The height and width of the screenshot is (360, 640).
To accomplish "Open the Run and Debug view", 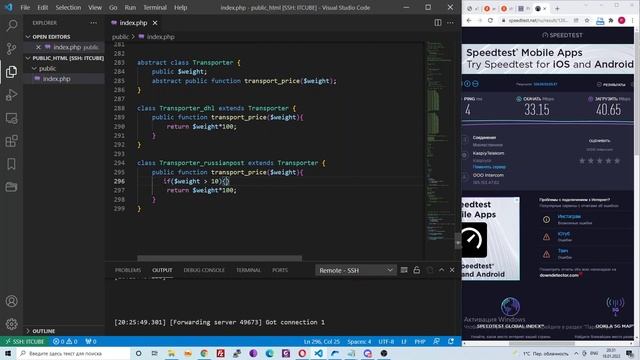I will click(x=11, y=95).
